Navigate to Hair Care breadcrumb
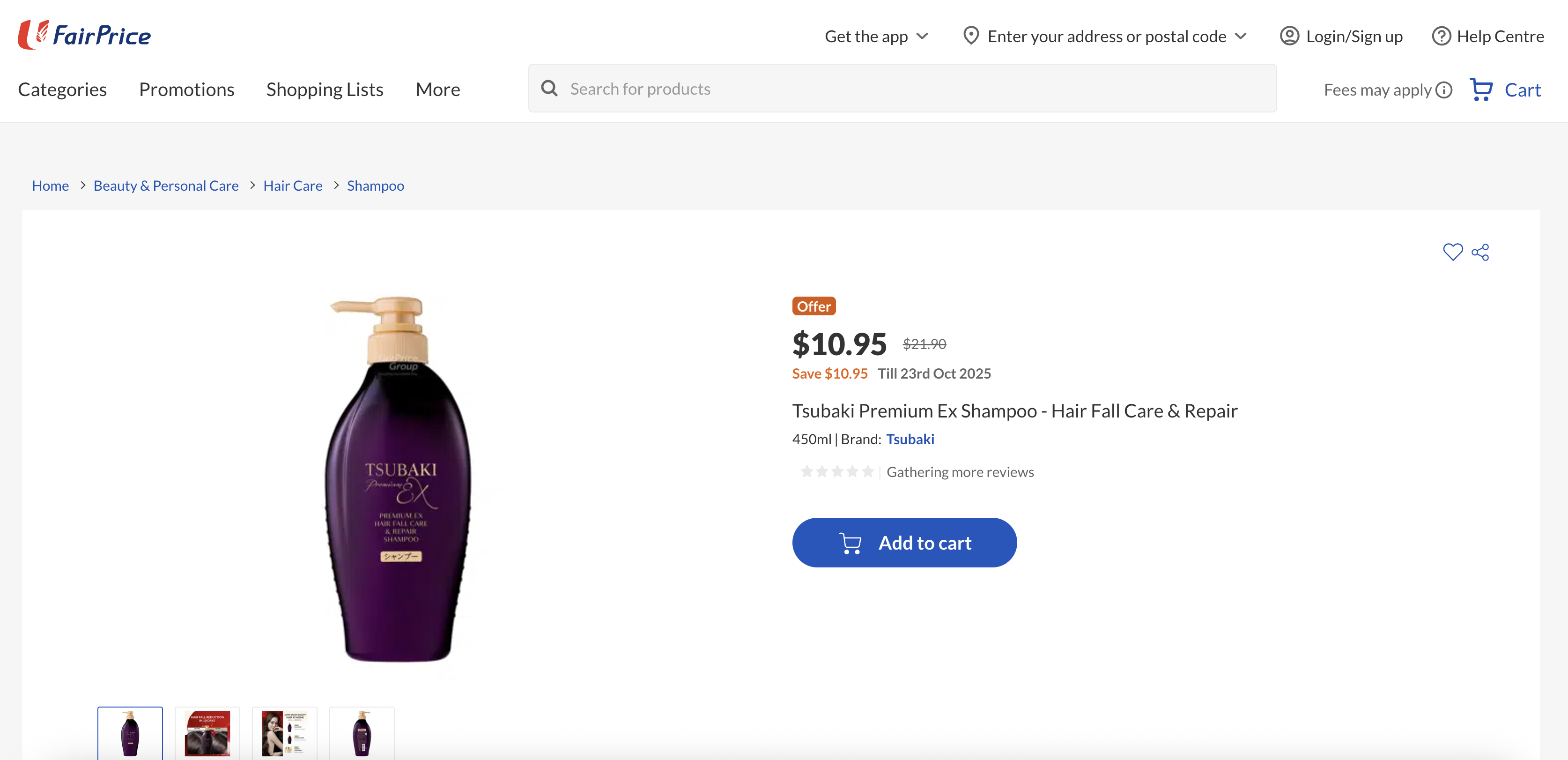1568x760 pixels. (x=293, y=185)
